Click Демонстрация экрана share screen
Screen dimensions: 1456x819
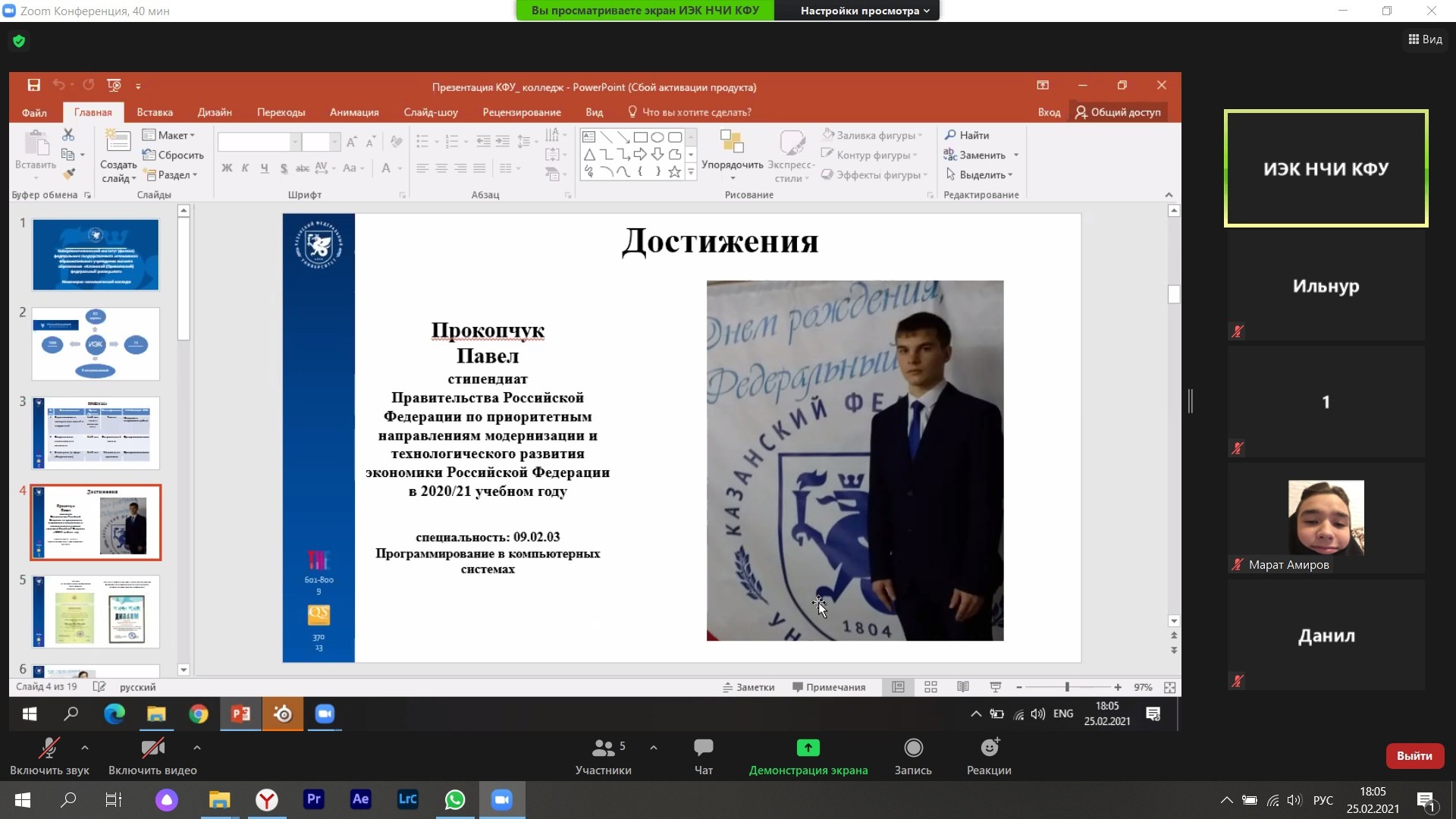(x=808, y=756)
